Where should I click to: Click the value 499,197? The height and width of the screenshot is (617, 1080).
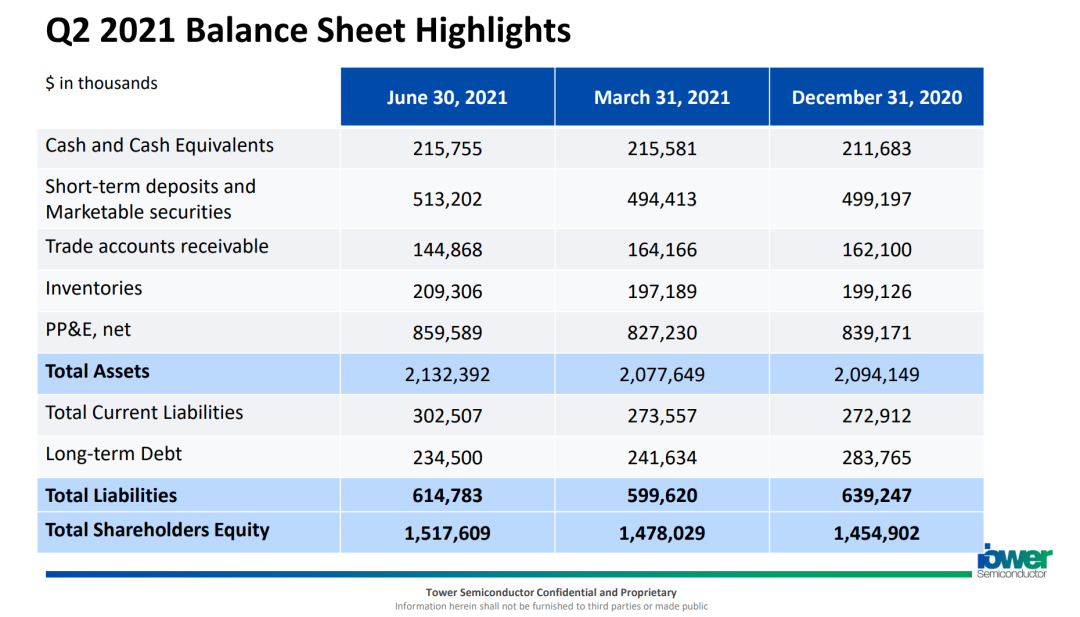[877, 199]
